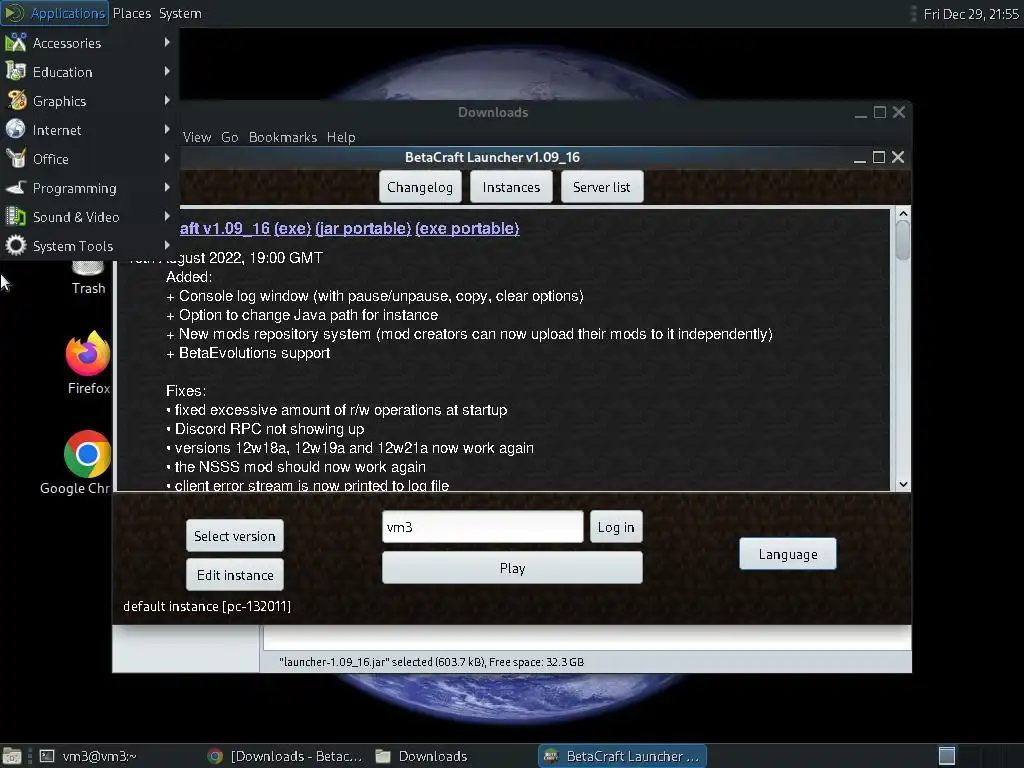
Task: Choose the Graphics category icon
Action: (x=16, y=101)
